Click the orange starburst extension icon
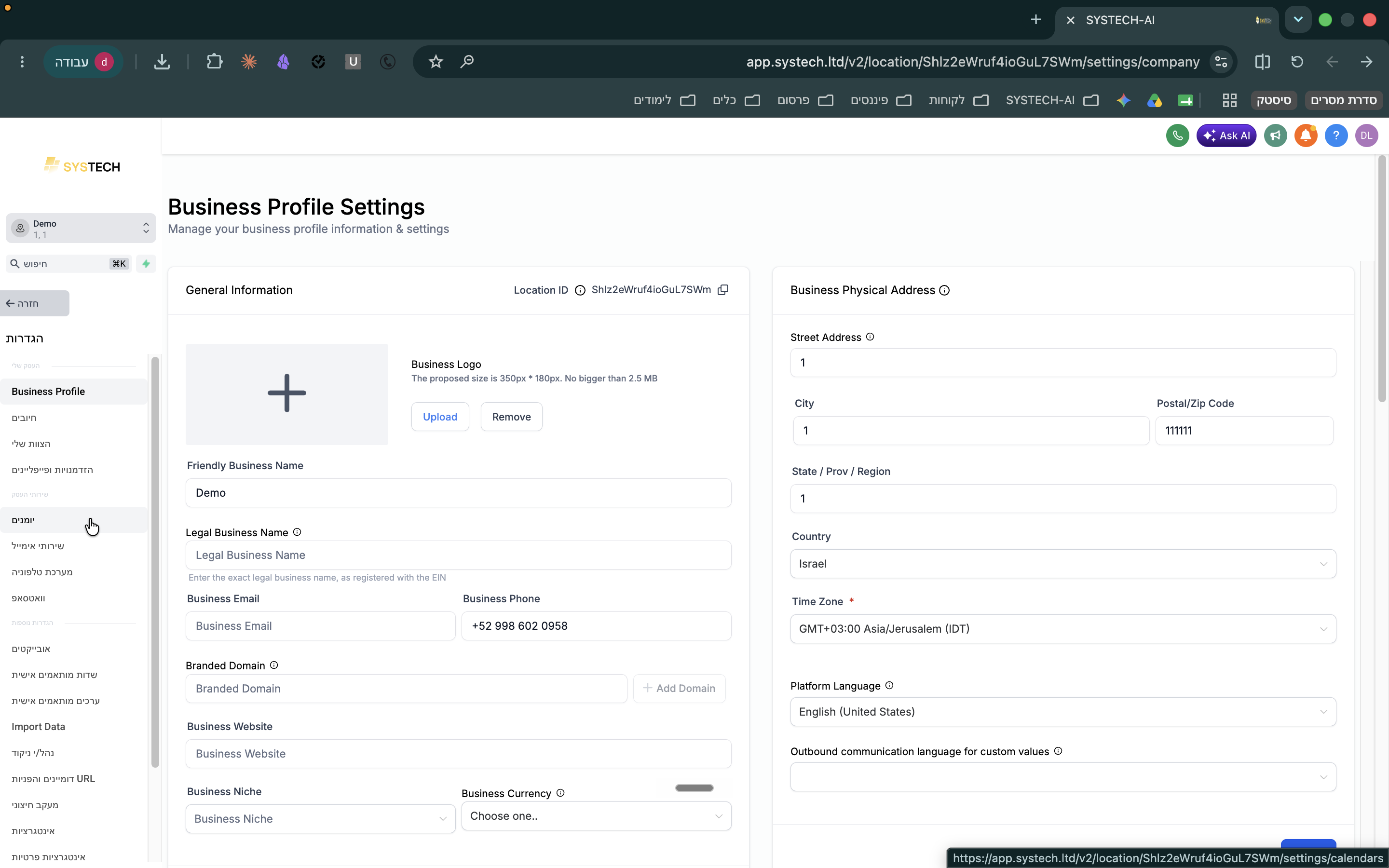This screenshot has width=1389, height=868. tap(248, 61)
